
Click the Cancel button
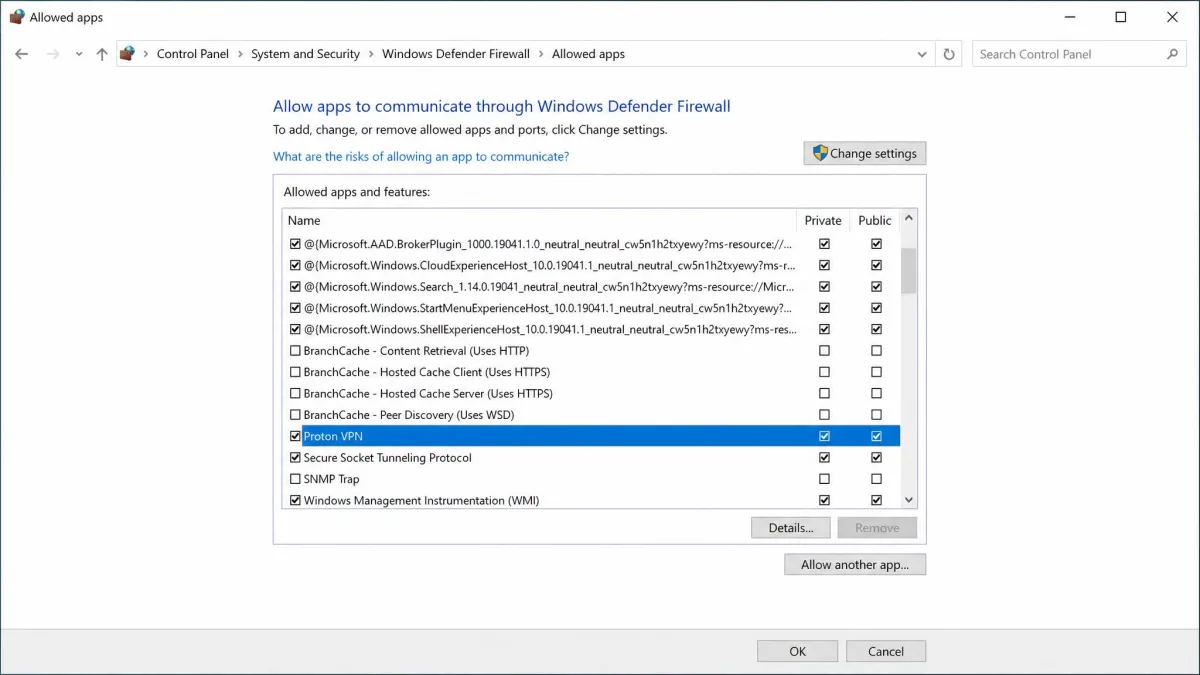(x=886, y=651)
